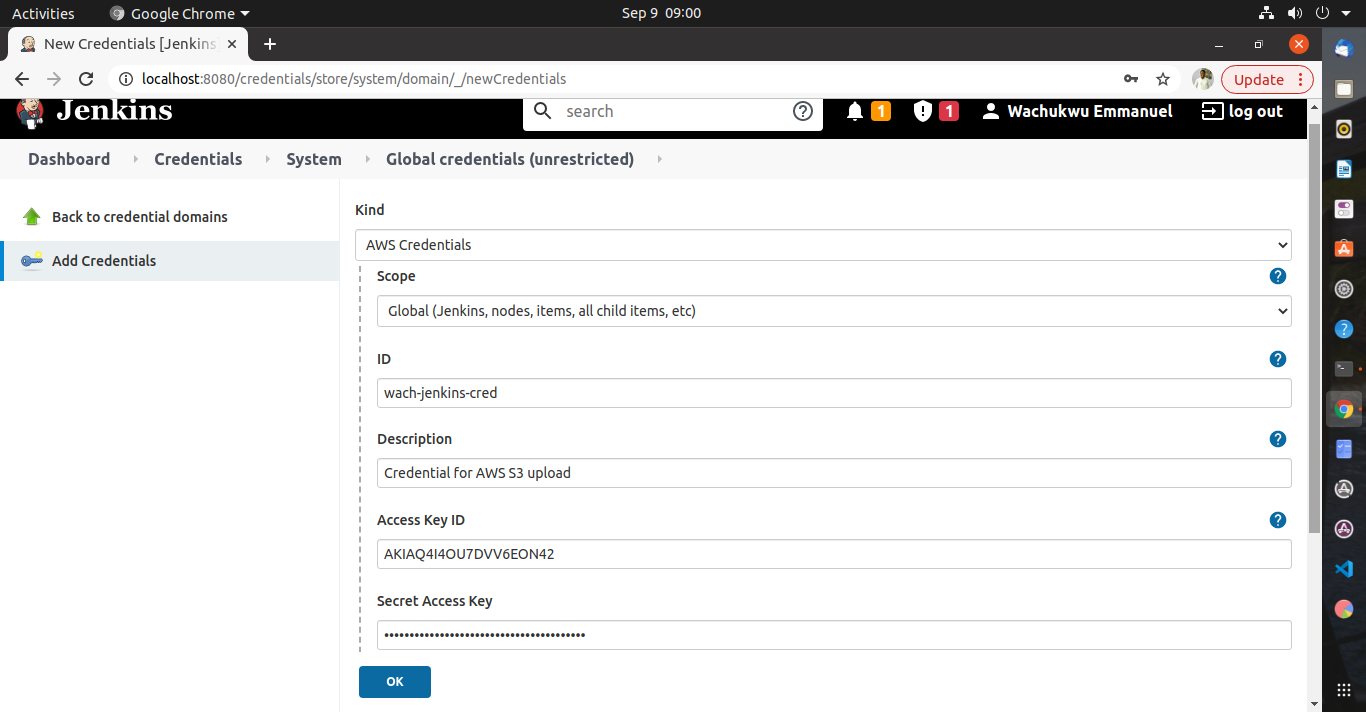Open Terminal from the dock

1344,369
